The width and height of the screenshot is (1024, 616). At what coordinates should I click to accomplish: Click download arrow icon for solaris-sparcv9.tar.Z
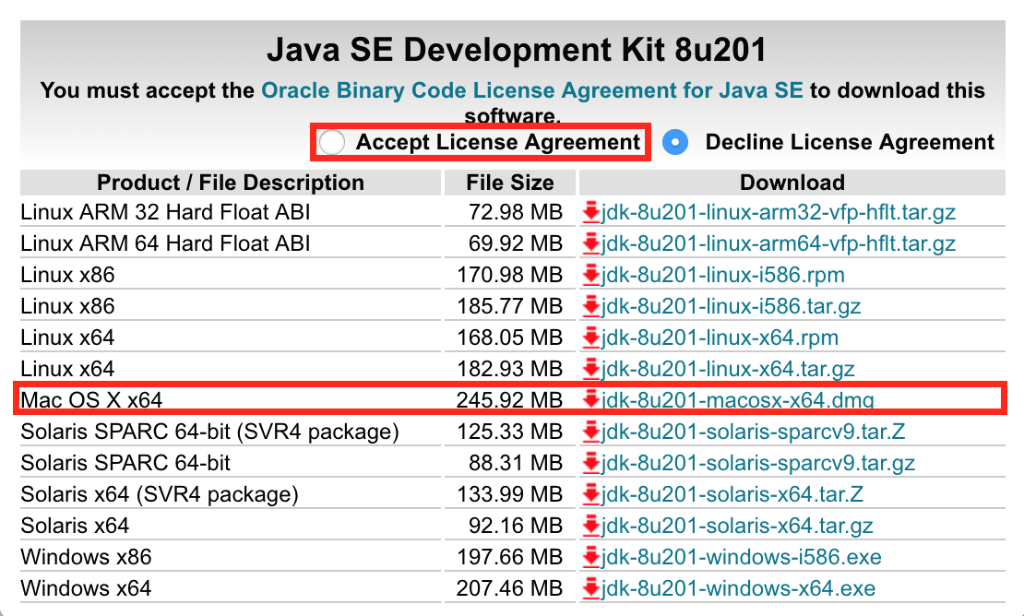(x=591, y=432)
